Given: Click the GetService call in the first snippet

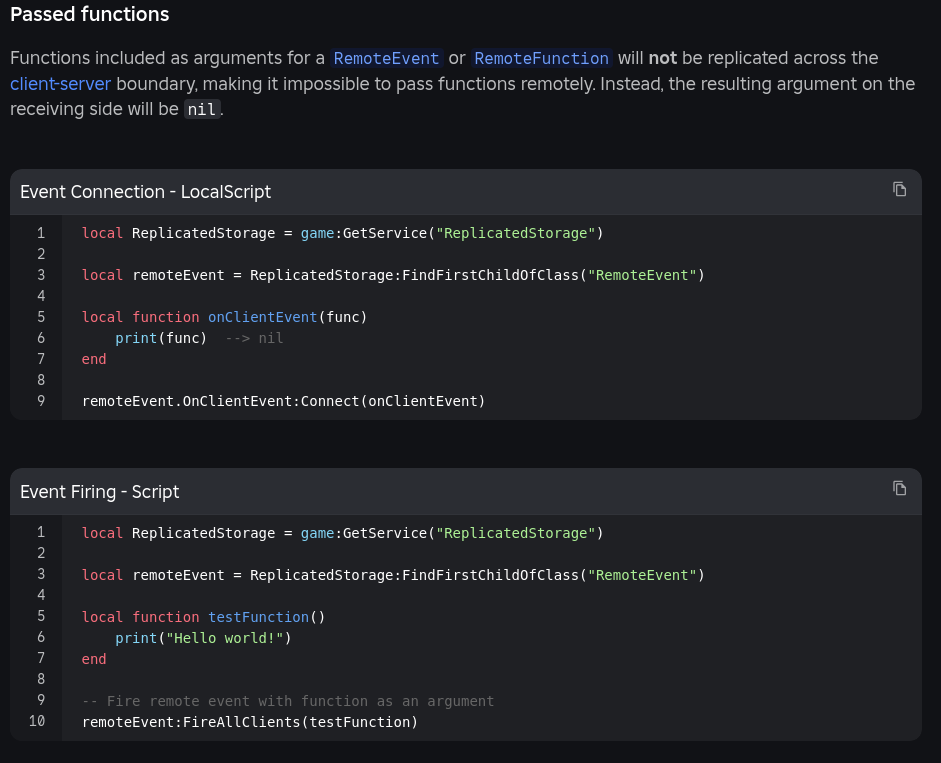Looking at the screenshot, I should [x=385, y=233].
